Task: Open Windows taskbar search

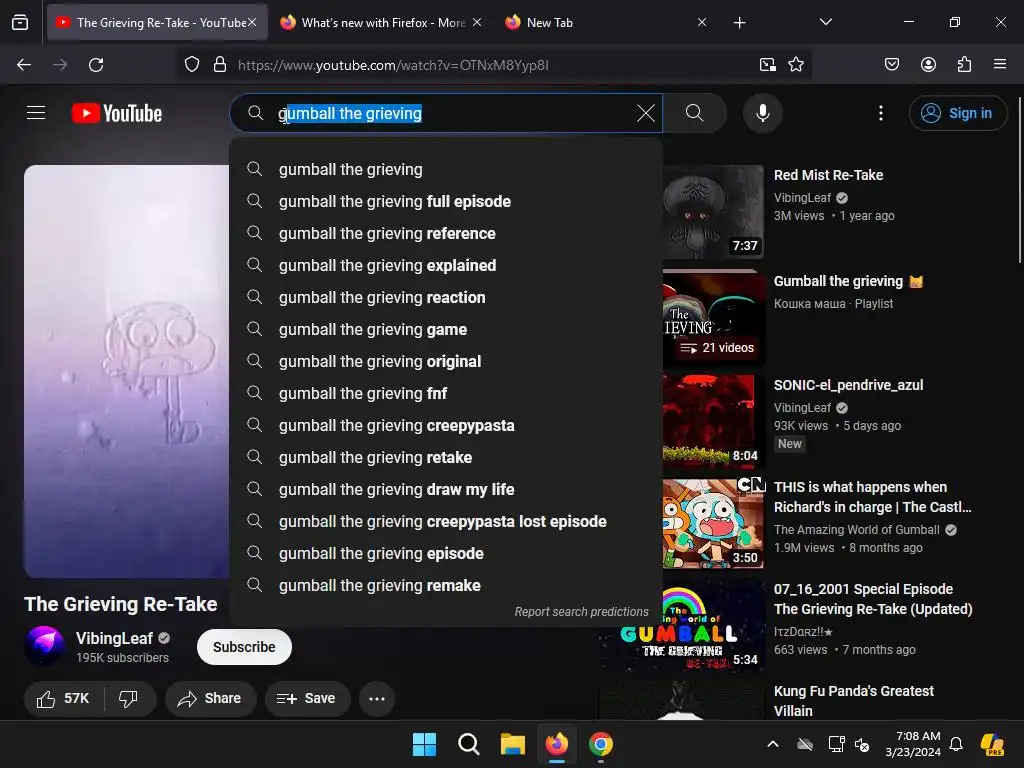Action: tap(469, 744)
